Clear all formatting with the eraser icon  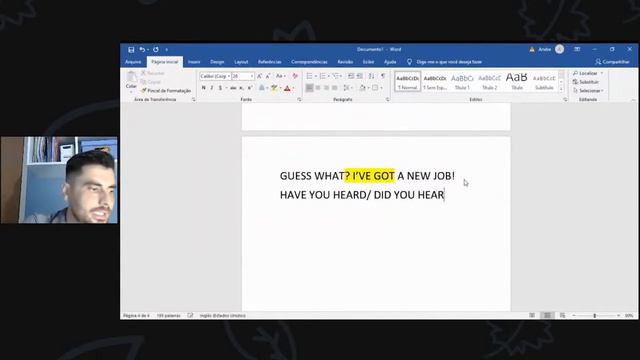coord(295,76)
